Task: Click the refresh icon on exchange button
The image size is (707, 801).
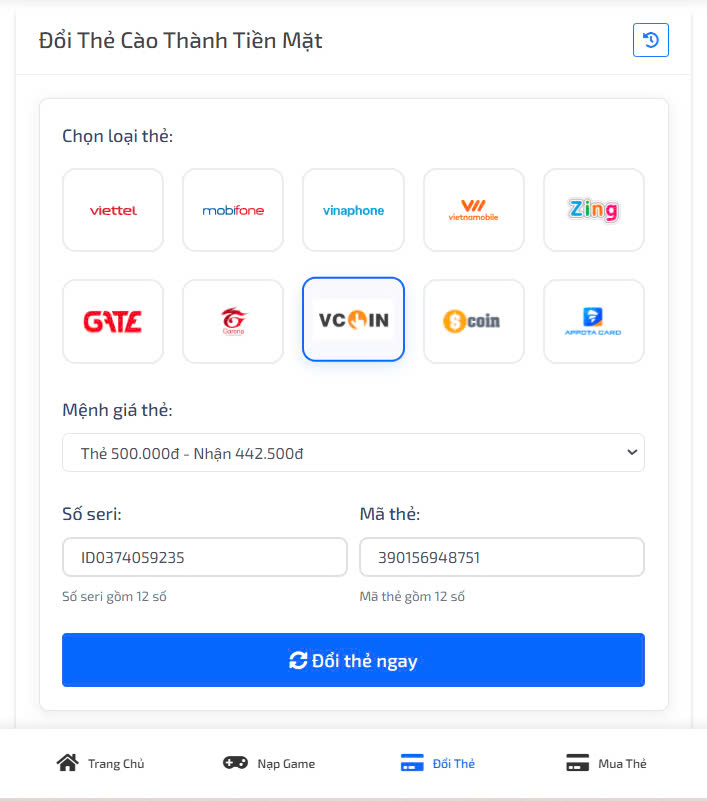Action: click(x=298, y=660)
